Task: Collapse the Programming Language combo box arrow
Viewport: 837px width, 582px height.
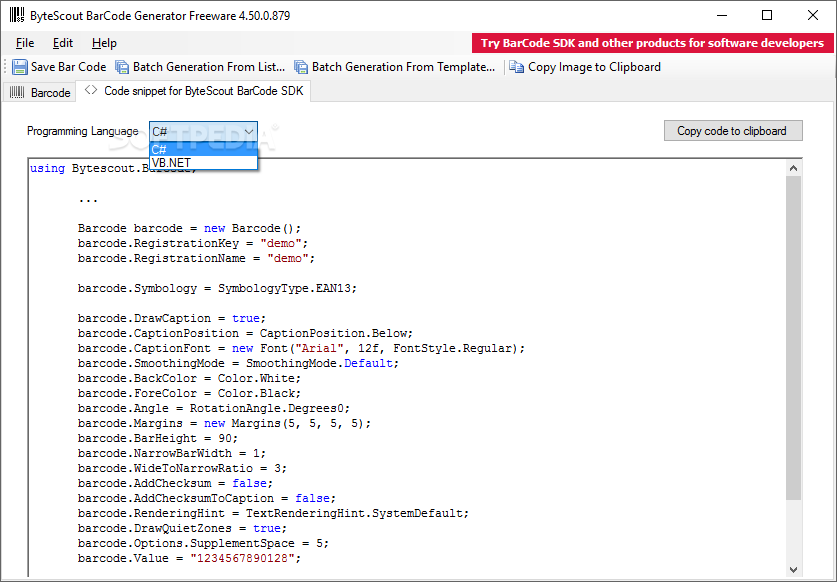Action: pos(249,131)
